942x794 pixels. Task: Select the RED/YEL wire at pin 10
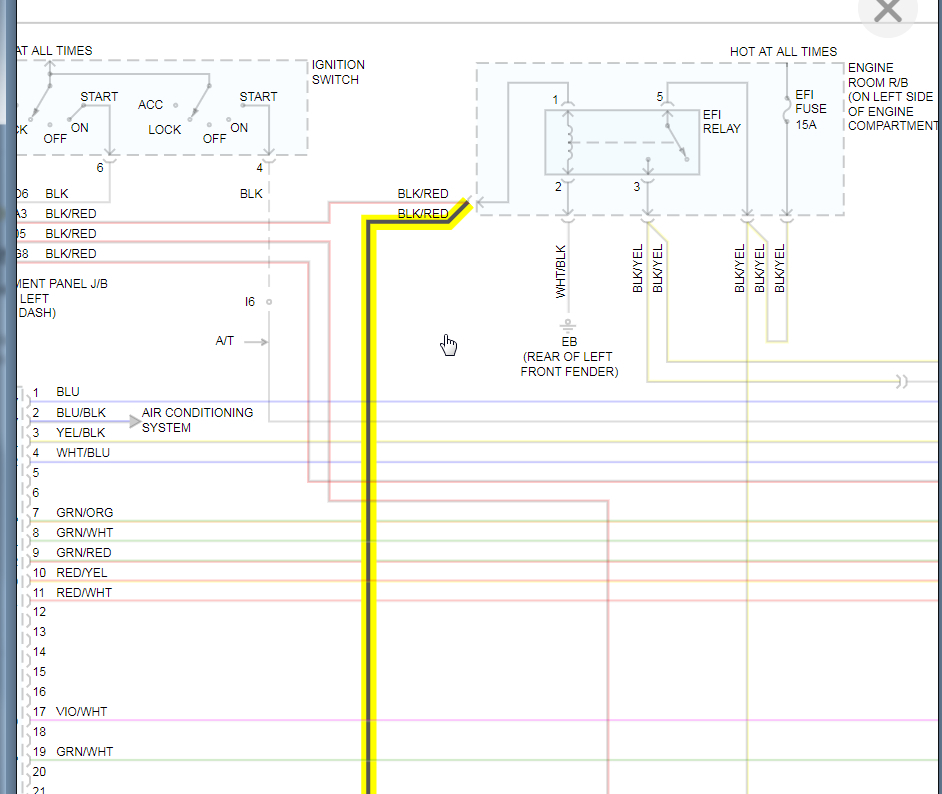(82, 572)
